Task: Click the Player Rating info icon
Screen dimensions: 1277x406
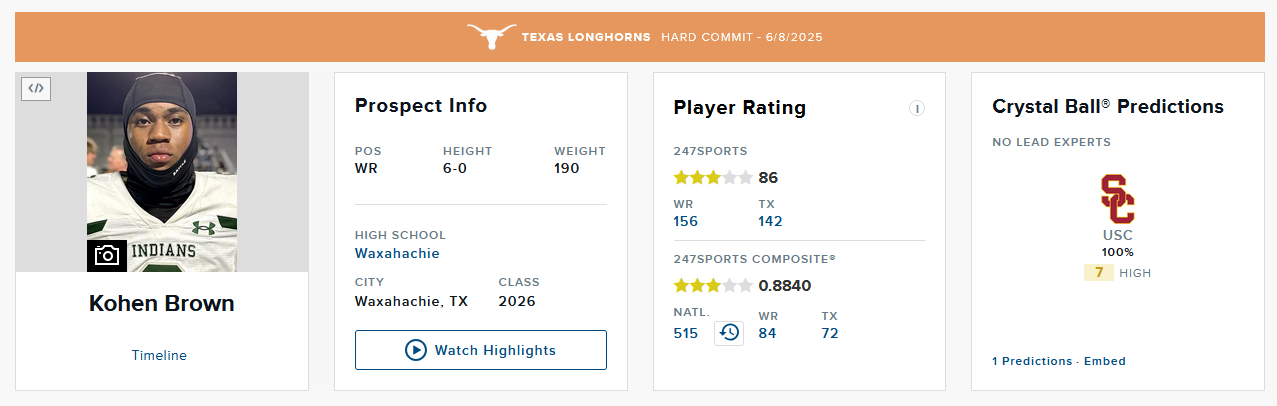Action: click(916, 108)
